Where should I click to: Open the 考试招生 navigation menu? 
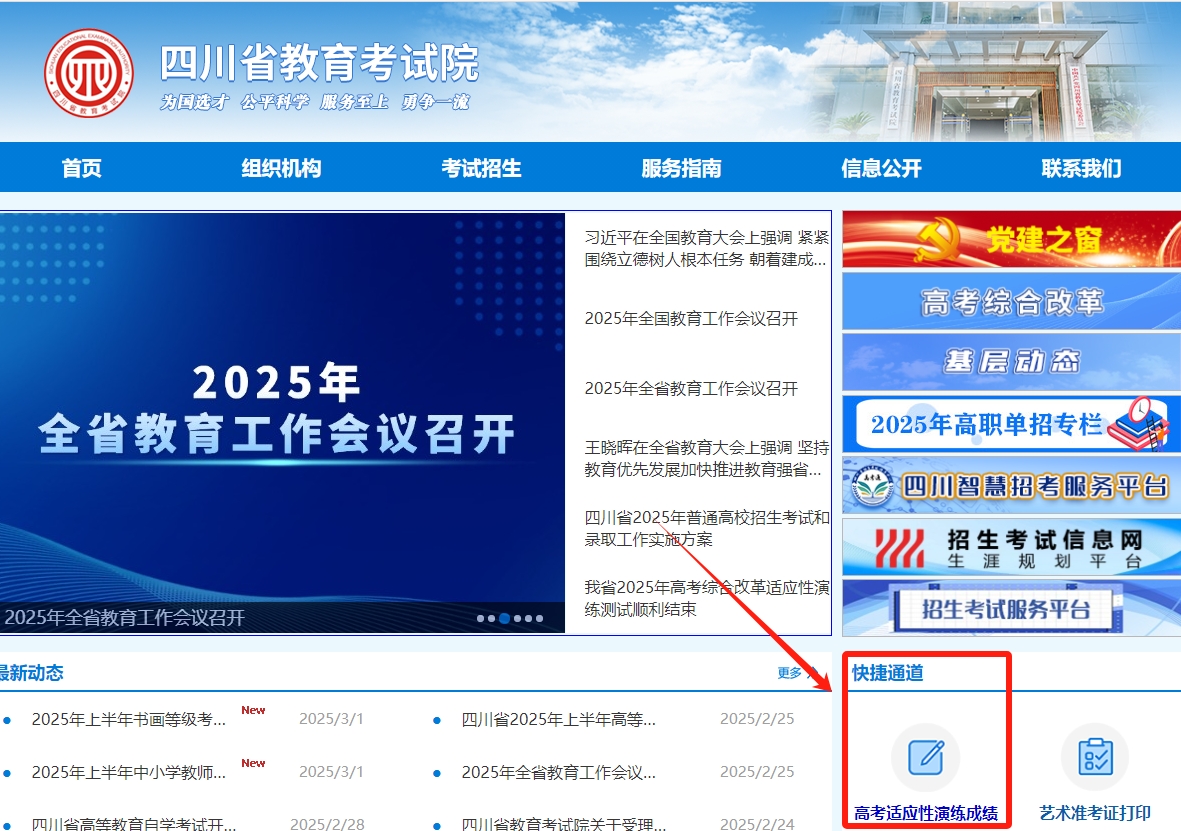point(481,168)
